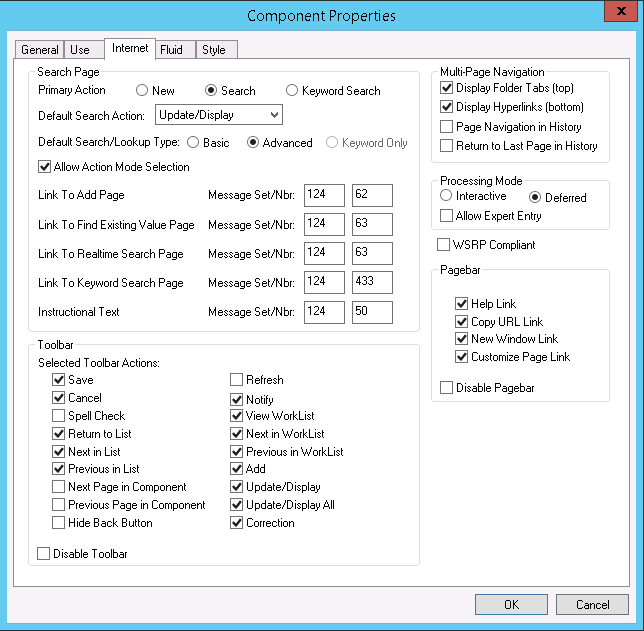This screenshot has height=631, width=644.
Task: Open the Use tab
Action: (x=83, y=50)
